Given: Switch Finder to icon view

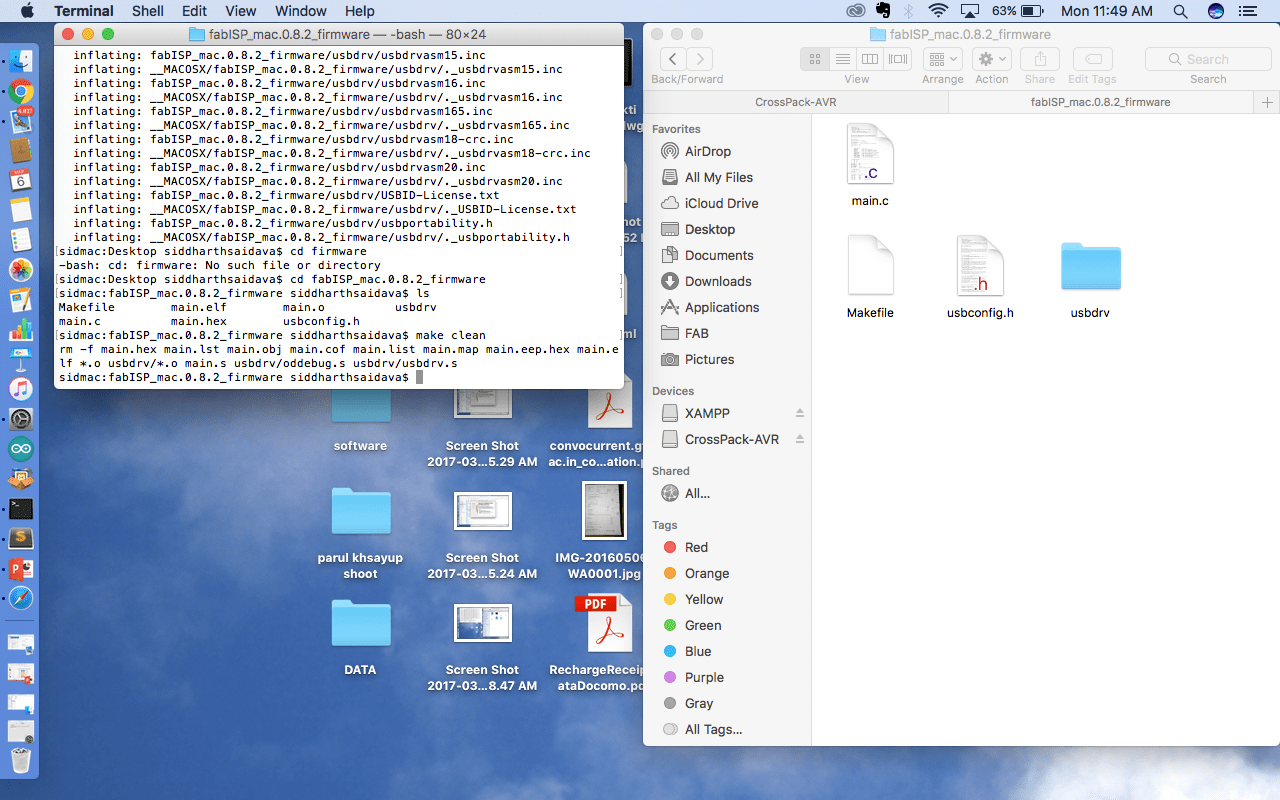Looking at the screenshot, I should point(815,59).
